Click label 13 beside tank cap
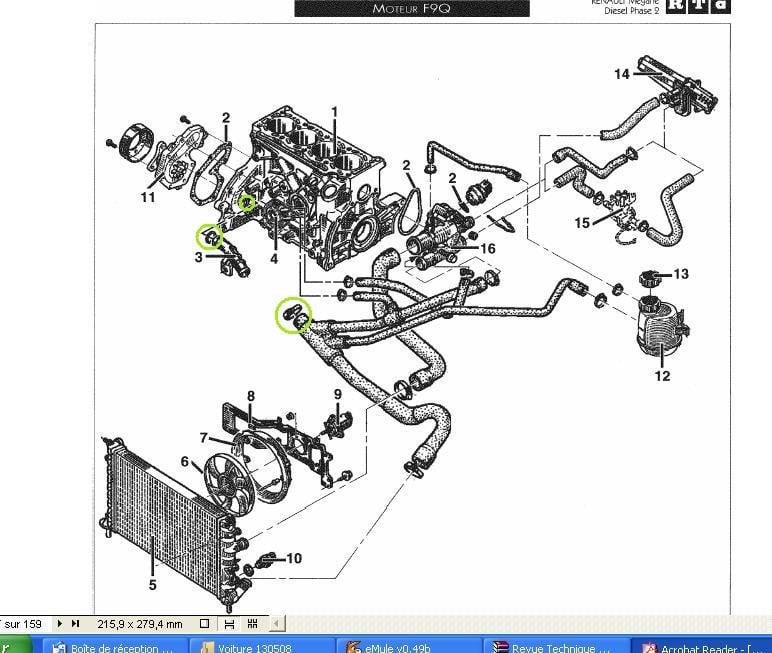772x653 pixels. click(681, 274)
